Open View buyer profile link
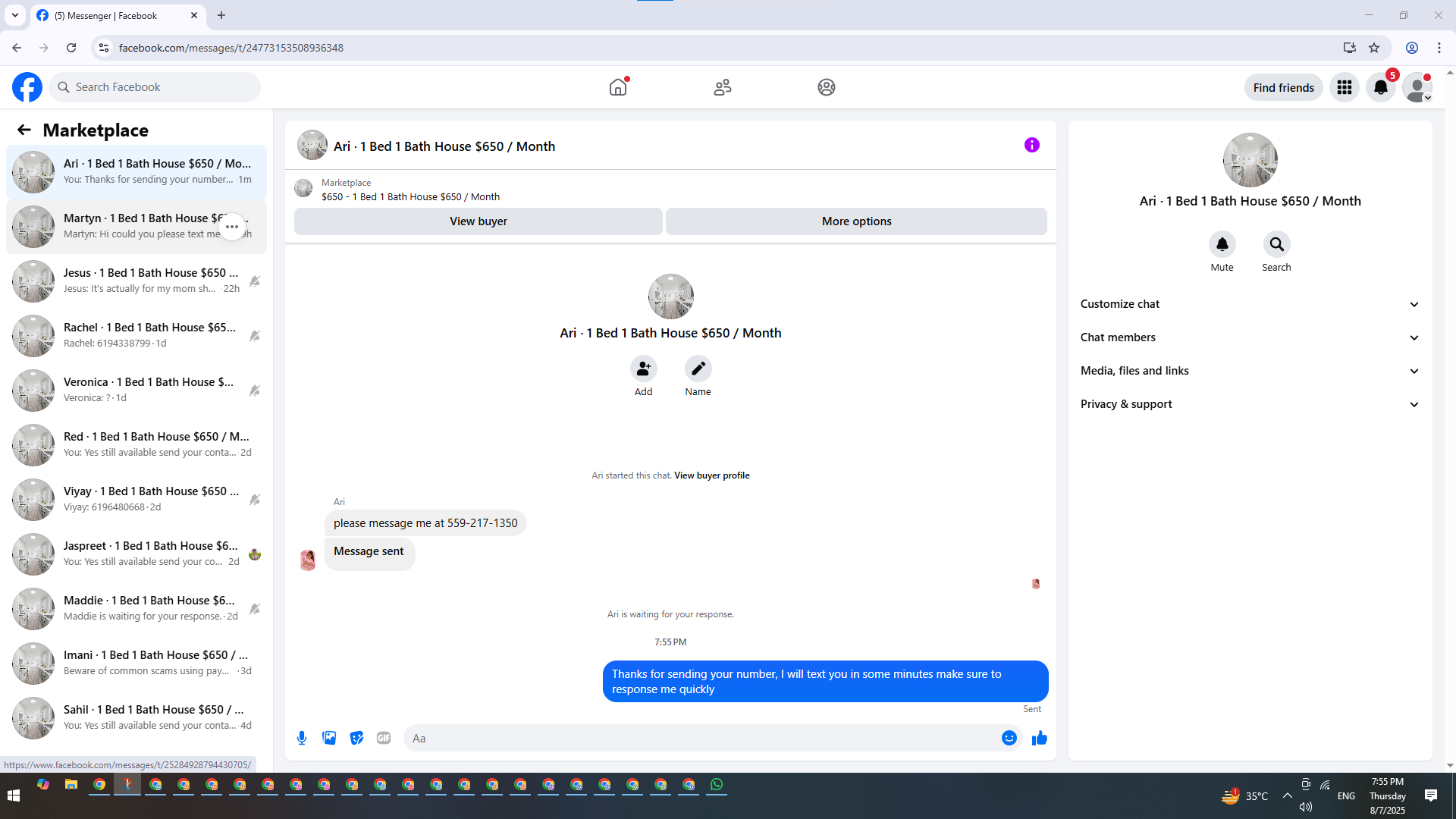 (x=712, y=475)
